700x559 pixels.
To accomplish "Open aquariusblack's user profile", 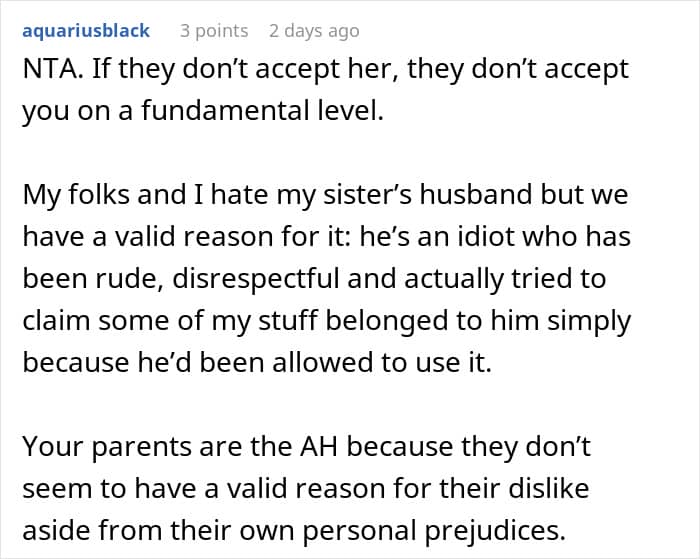I will tap(86, 31).
